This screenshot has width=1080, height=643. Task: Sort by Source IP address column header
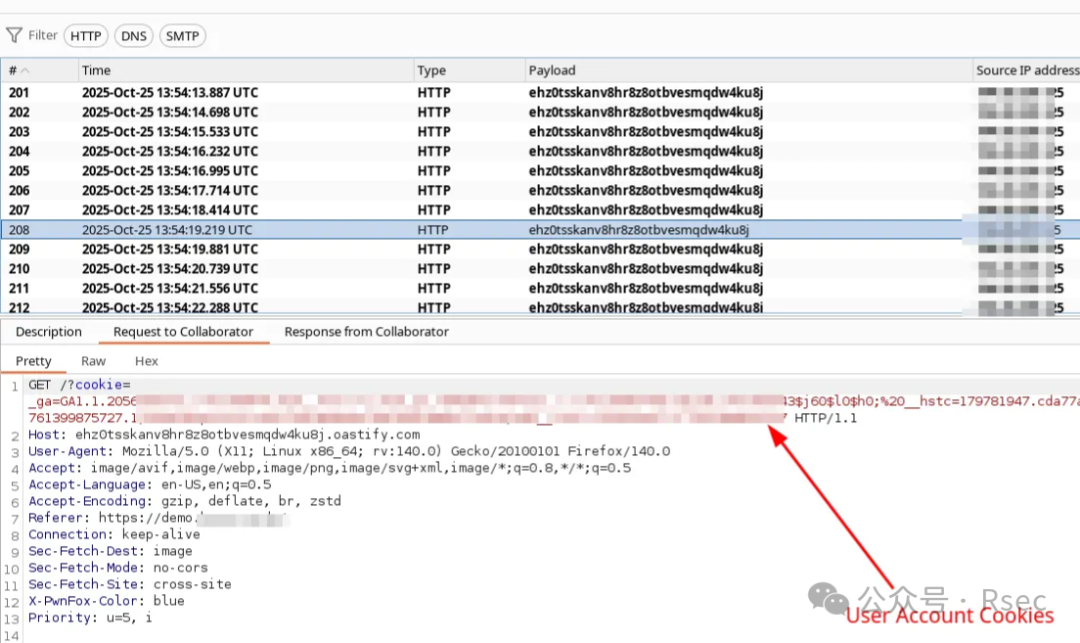point(1026,70)
